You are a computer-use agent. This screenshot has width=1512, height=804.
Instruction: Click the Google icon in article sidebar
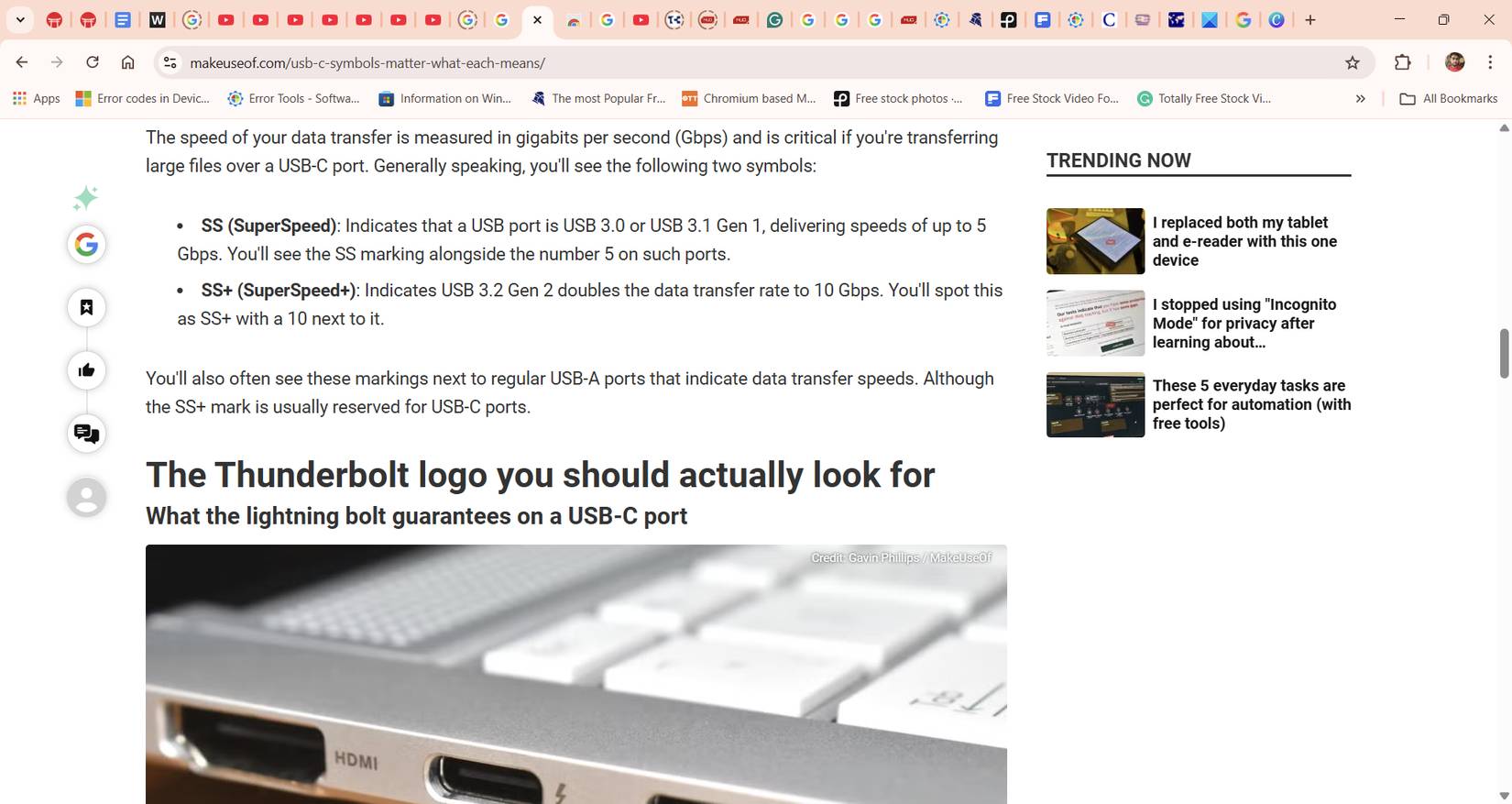click(x=86, y=244)
